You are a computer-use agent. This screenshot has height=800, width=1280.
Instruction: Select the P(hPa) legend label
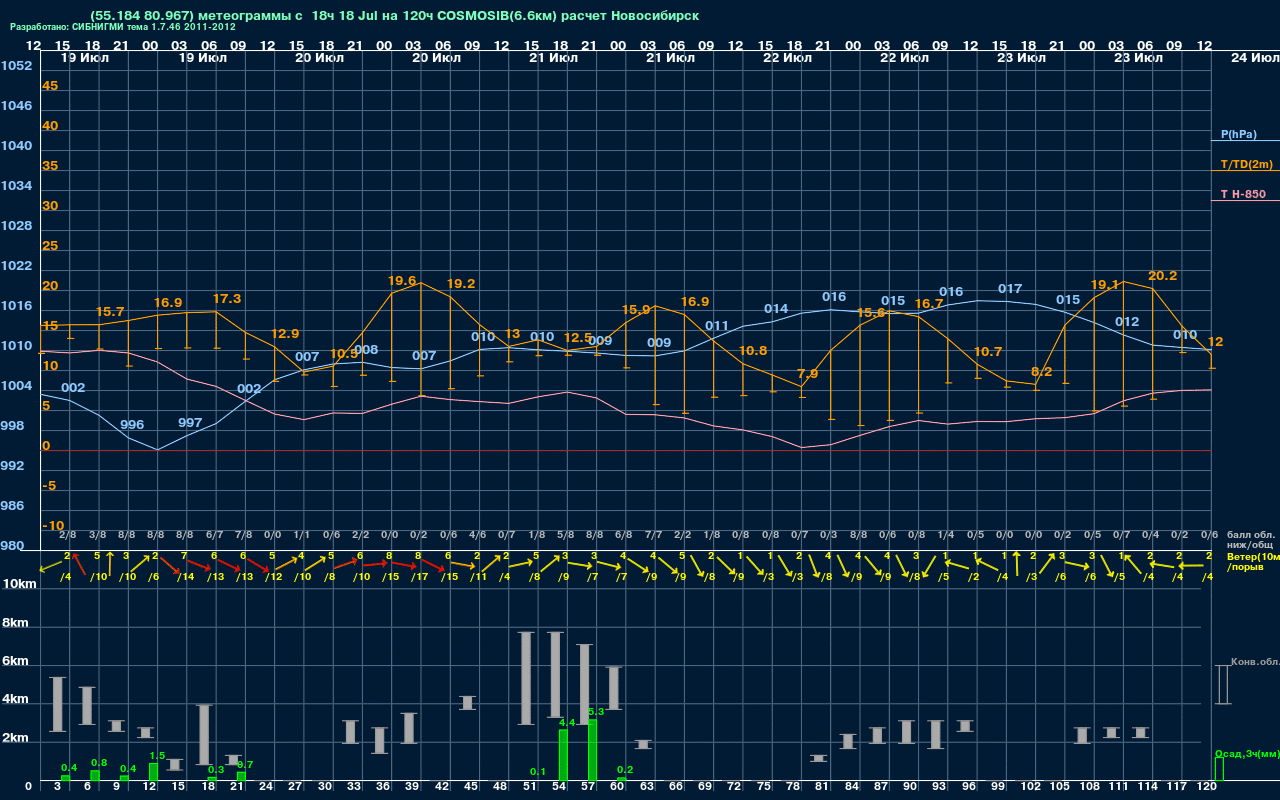click(1238, 134)
